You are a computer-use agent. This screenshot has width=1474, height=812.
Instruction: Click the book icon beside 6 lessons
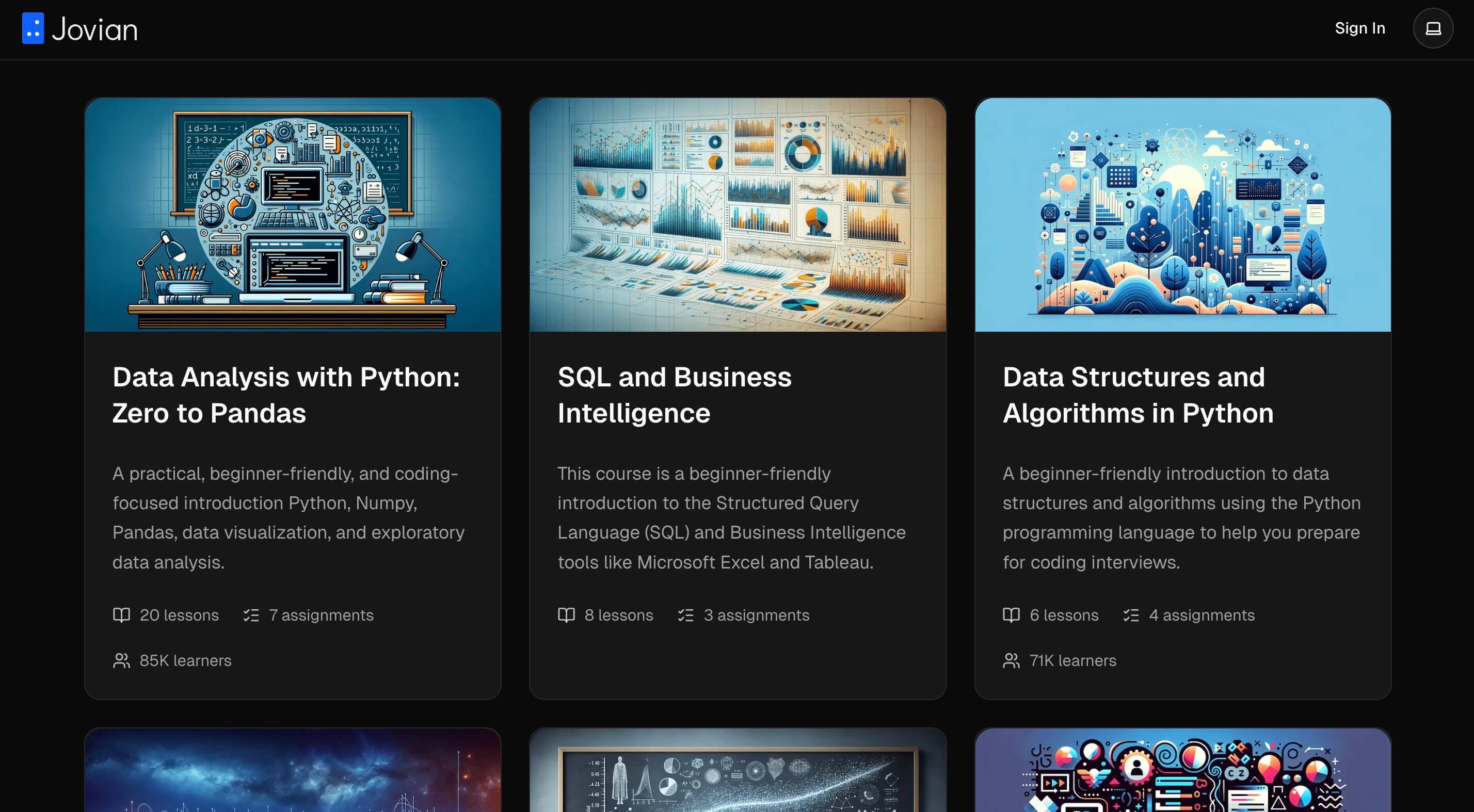pos(1011,615)
